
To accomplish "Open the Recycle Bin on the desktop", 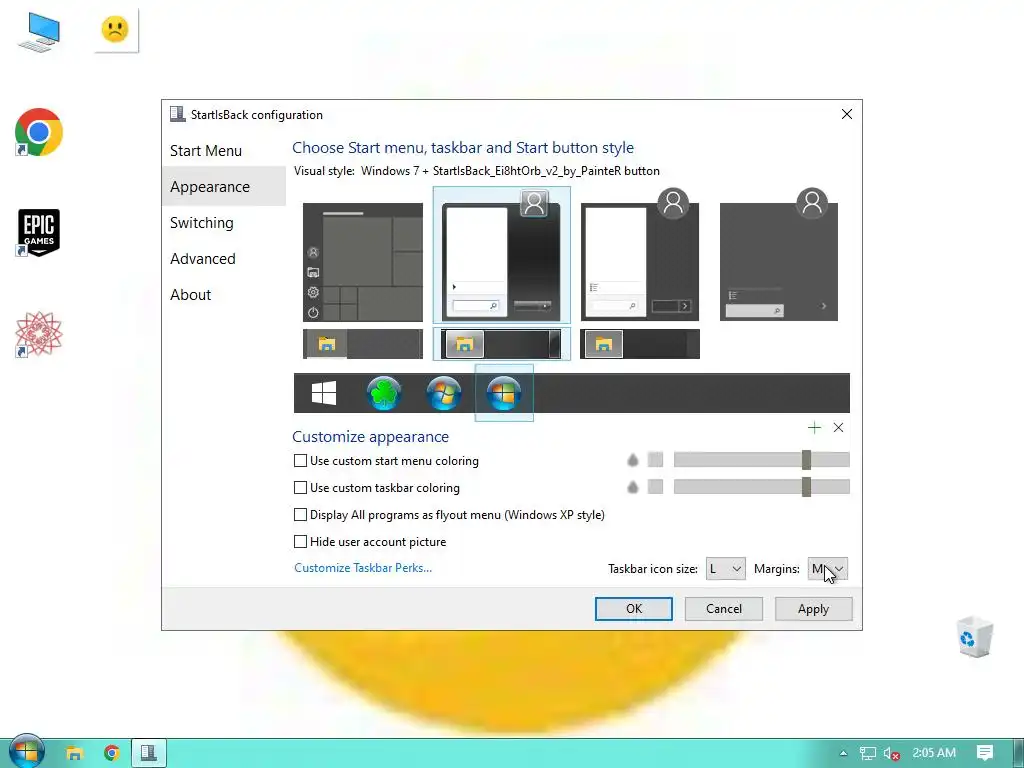I will point(976,636).
